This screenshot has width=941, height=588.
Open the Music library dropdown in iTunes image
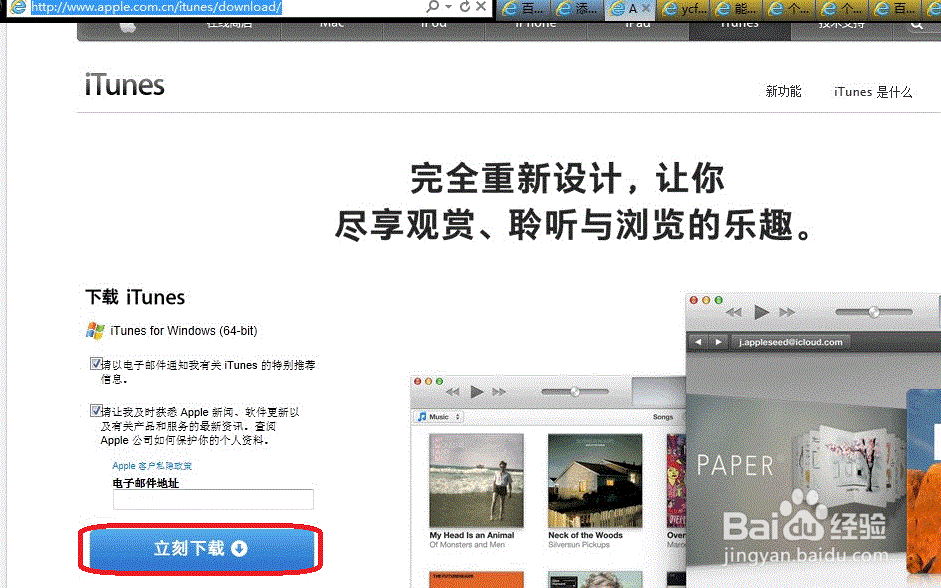click(x=439, y=416)
